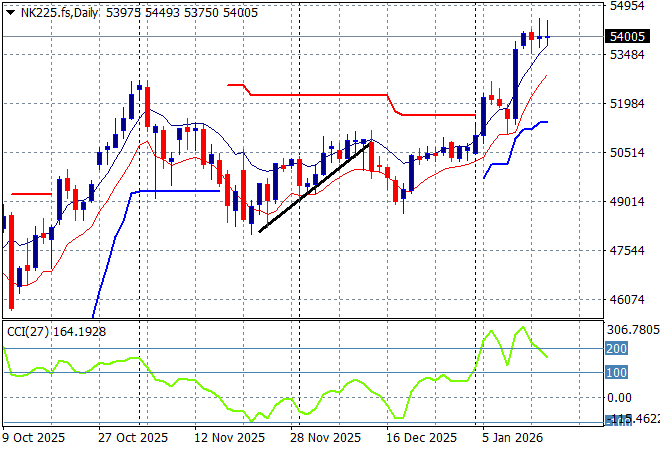
Task: Select the long red horizontal resistance line
Action: tap(318, 95)
